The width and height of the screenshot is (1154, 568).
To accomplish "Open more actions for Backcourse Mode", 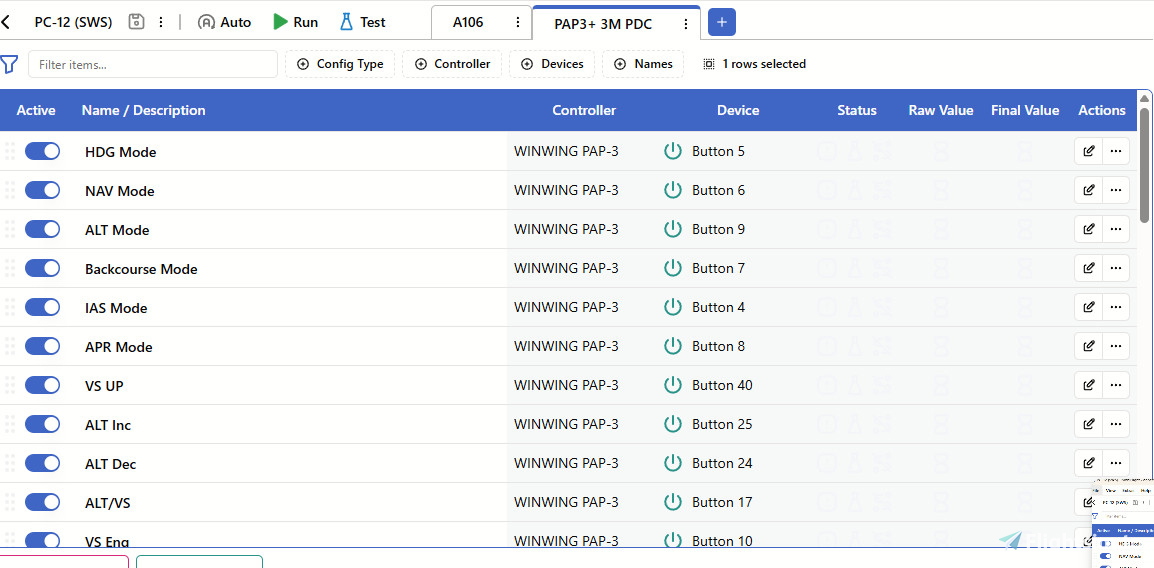I will [x=1116, y=268].
